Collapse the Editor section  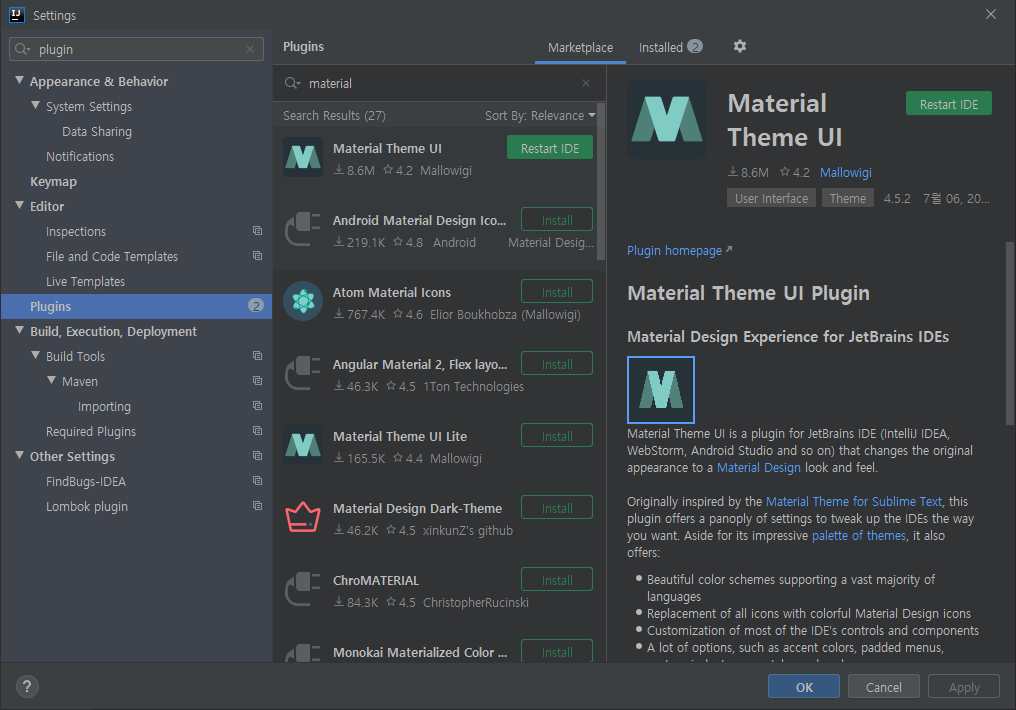[x=19, y=205]
